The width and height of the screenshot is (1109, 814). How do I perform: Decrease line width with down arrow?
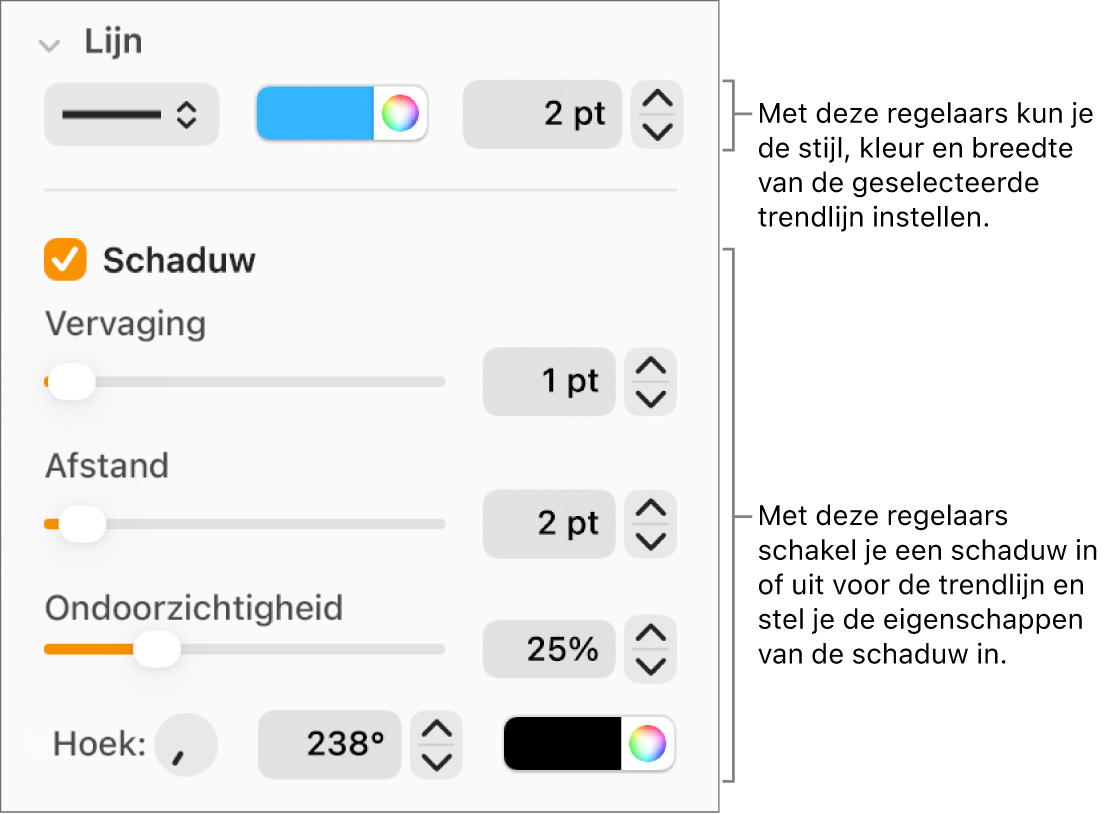click(x=657, y=132)
